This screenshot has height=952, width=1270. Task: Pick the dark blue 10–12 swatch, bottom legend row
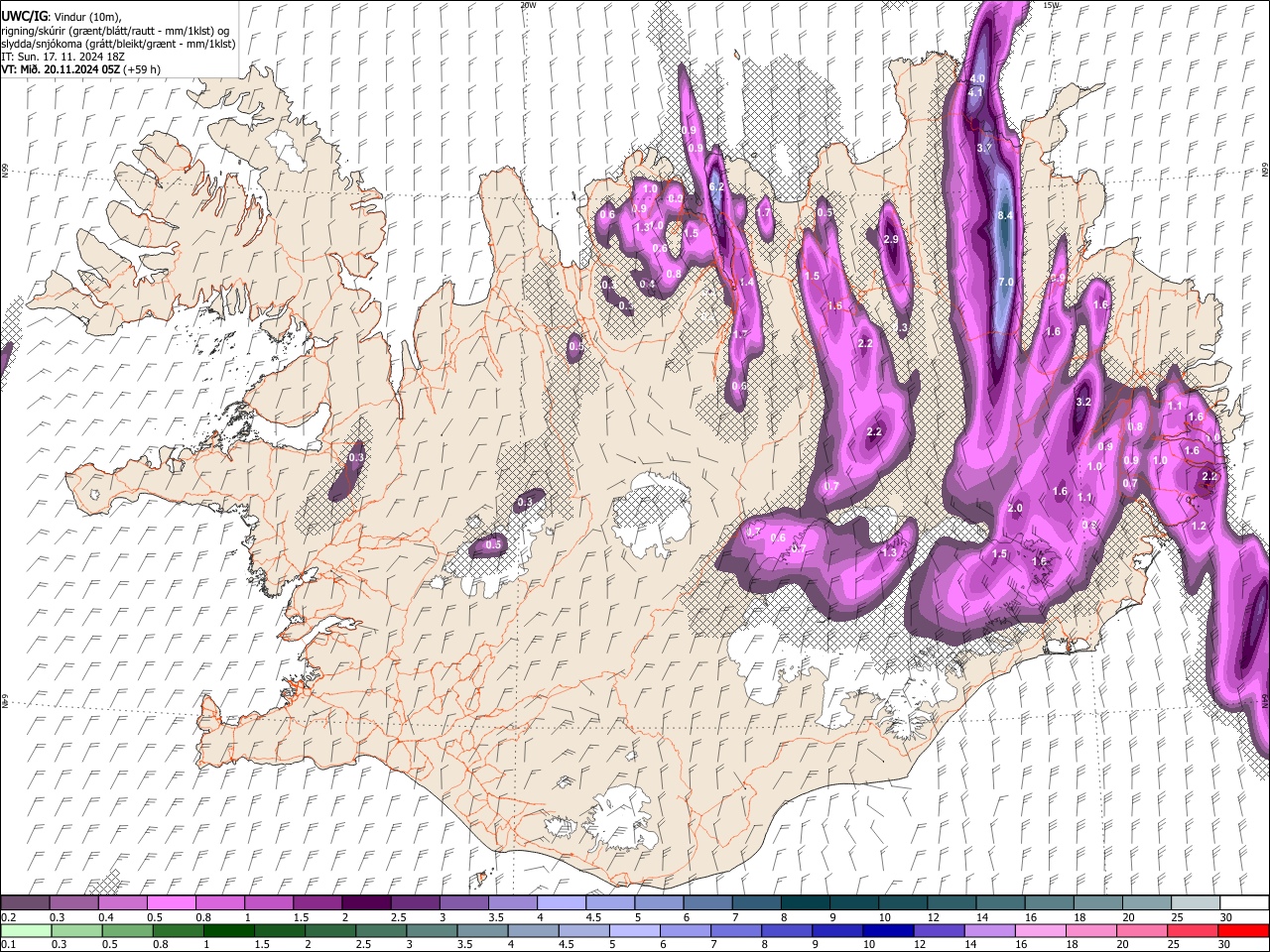pyautogui.click(x=888, y=930)
